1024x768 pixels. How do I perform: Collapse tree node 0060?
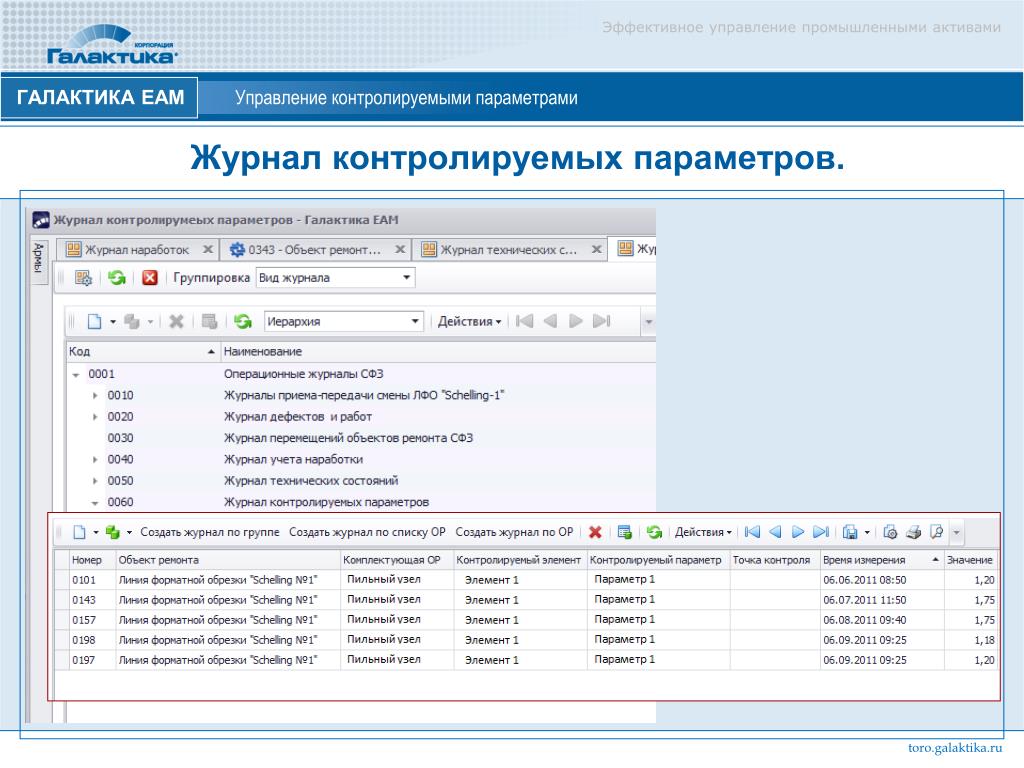[95, 503]
